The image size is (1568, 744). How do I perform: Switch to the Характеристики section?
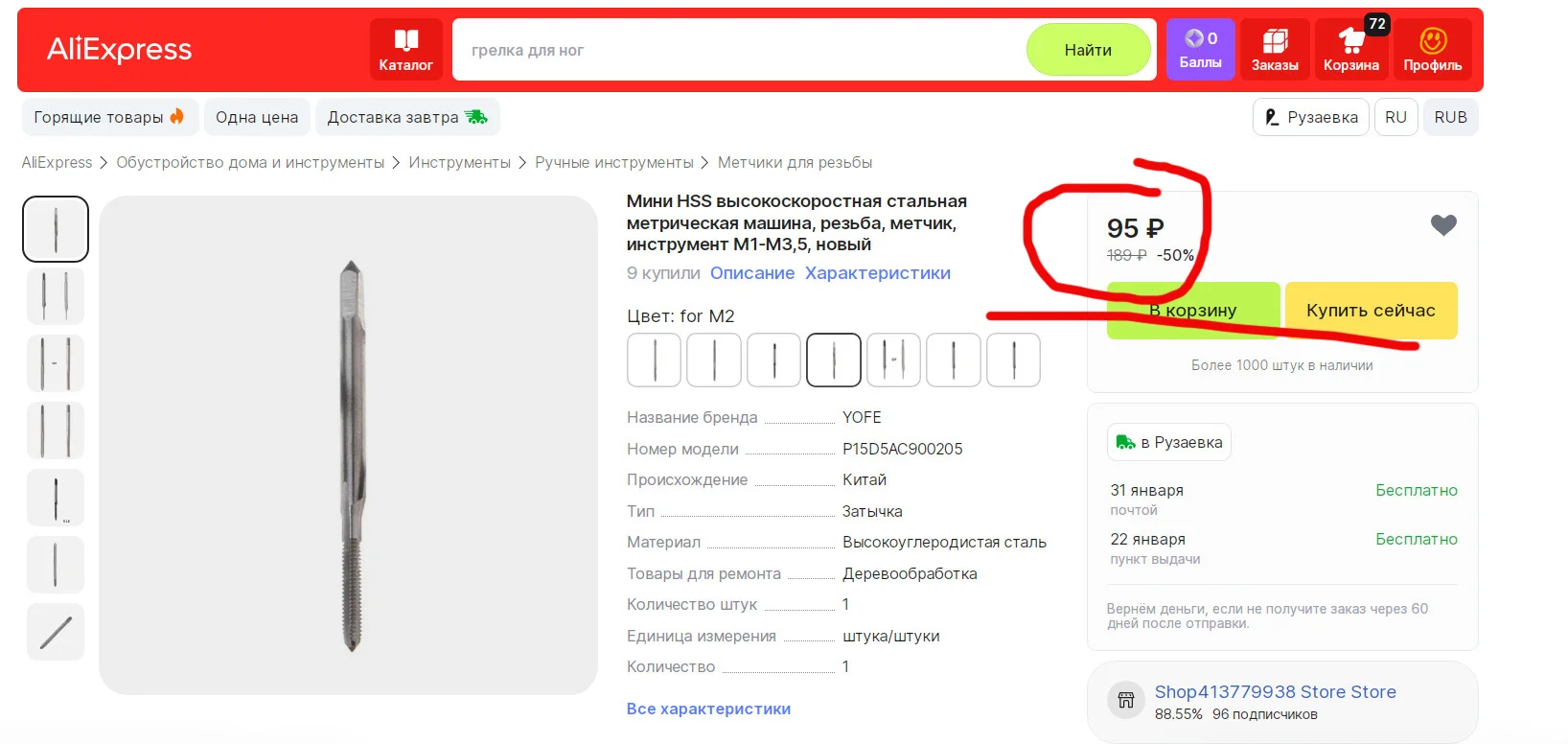tap(877, 273)
